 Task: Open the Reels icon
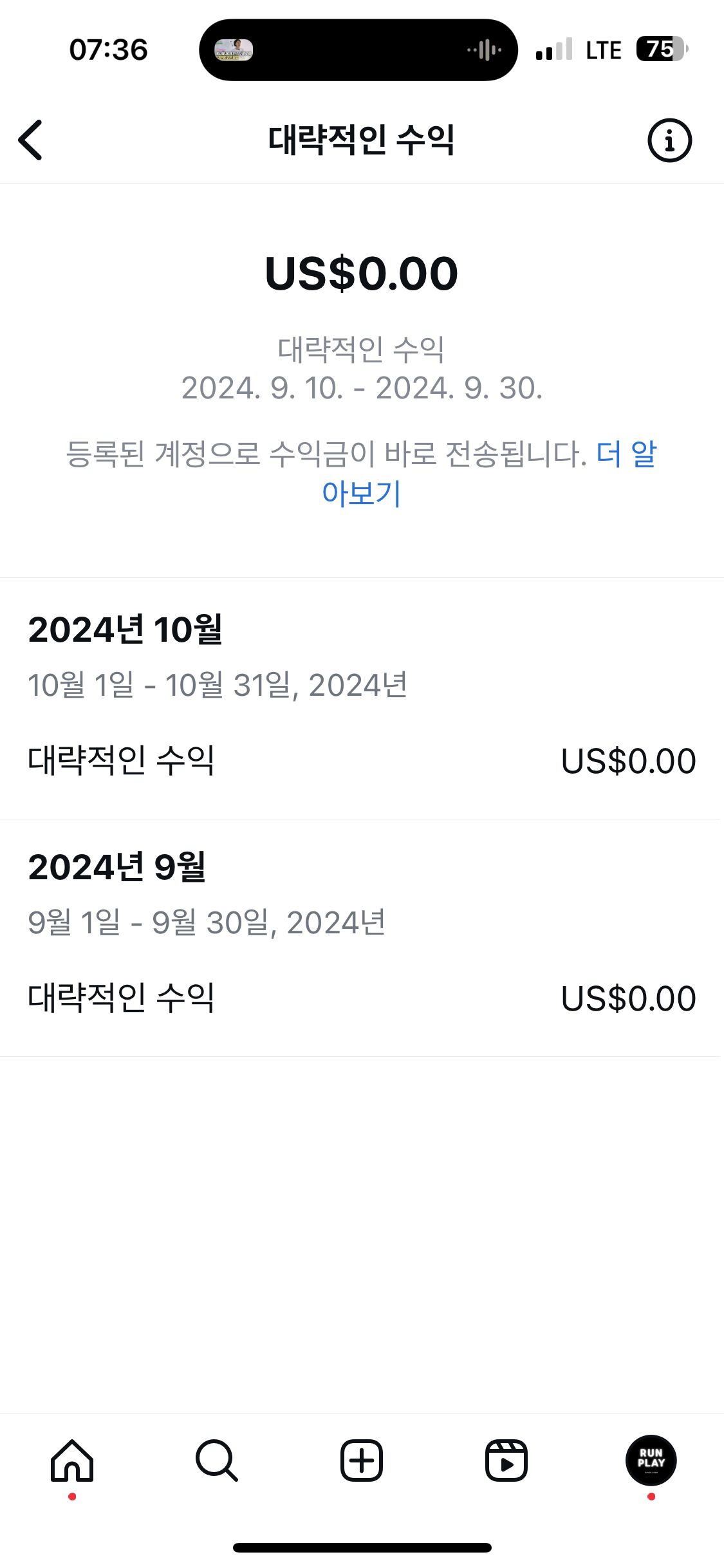tap(506, 1461)
